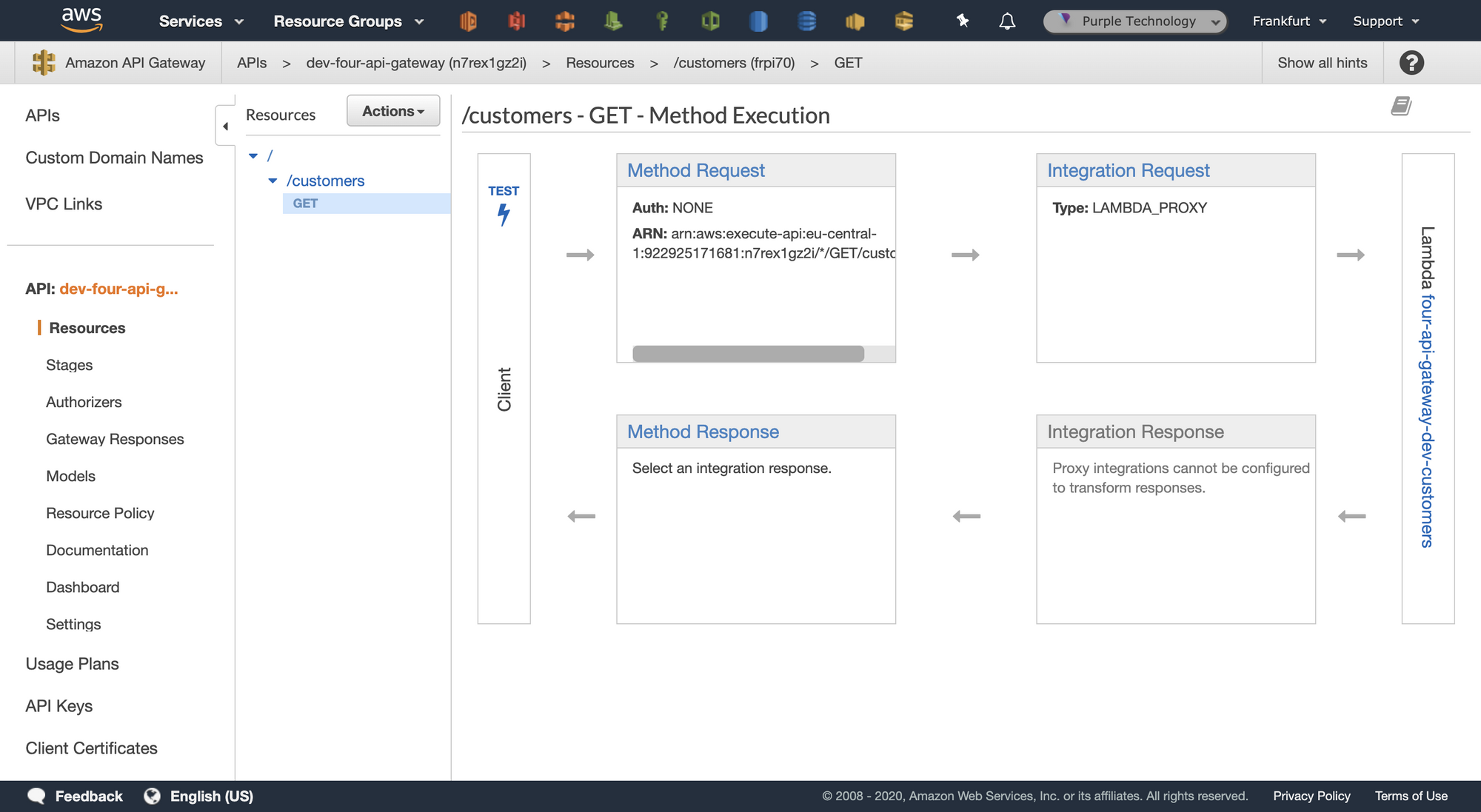Open the notifications bell

[x=1007, y=21]
